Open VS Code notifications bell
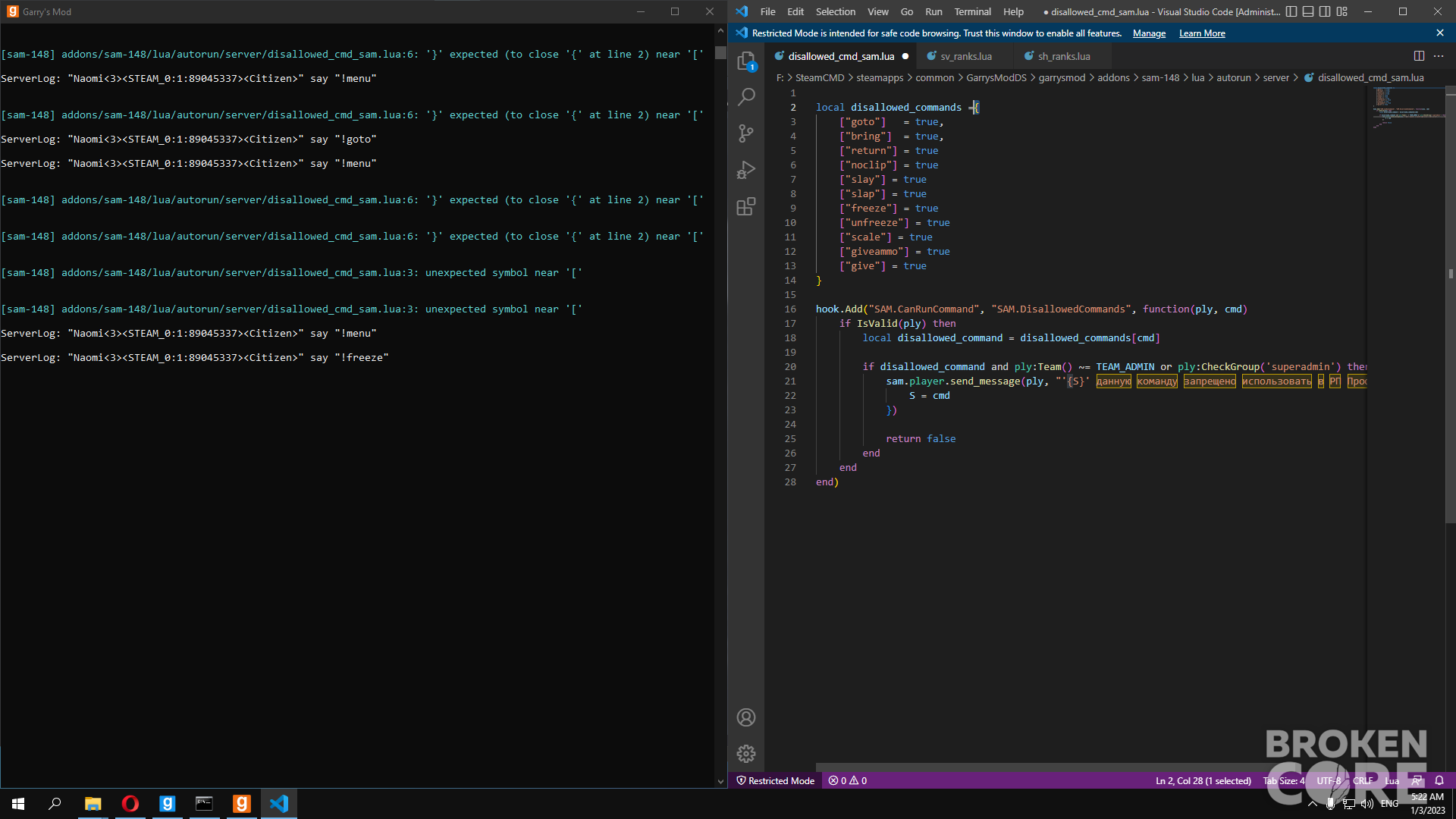 point(1439,780)
